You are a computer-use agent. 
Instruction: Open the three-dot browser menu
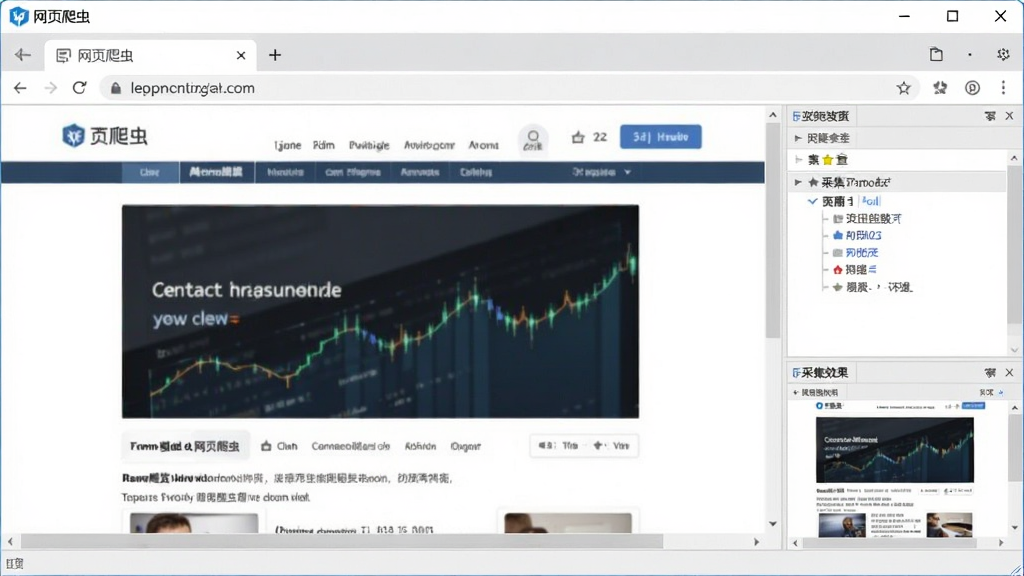pyautogui.click(x=1003, y=88)
